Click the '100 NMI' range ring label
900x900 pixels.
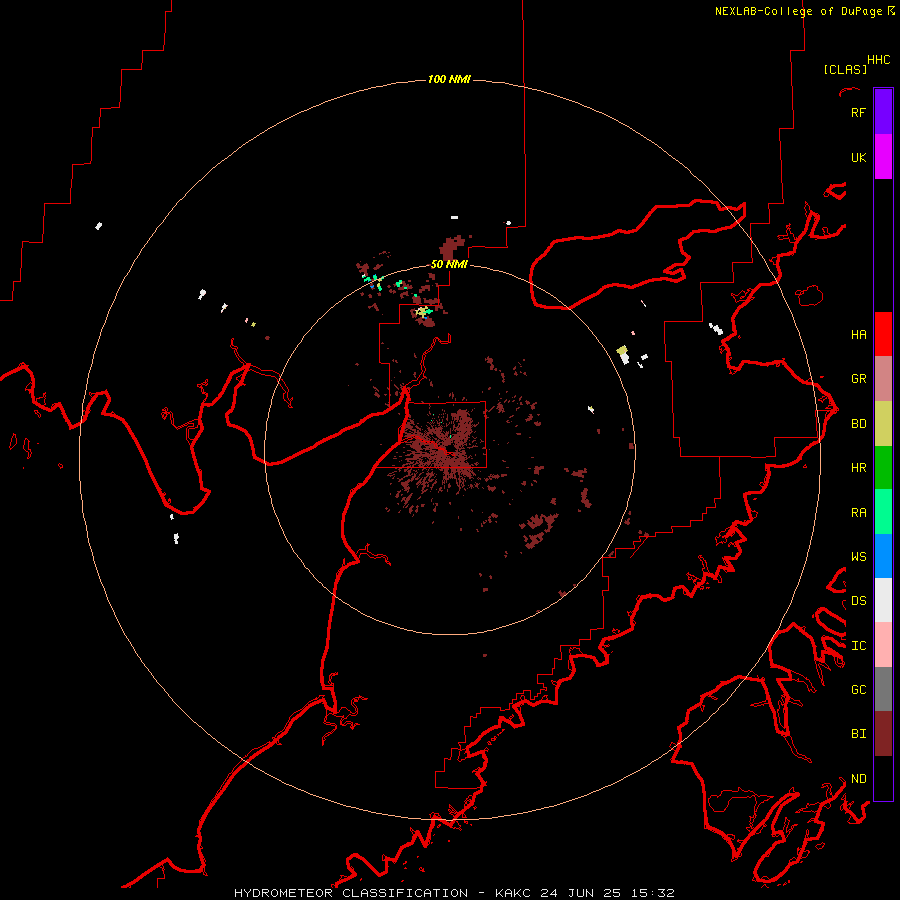point(449,79)
